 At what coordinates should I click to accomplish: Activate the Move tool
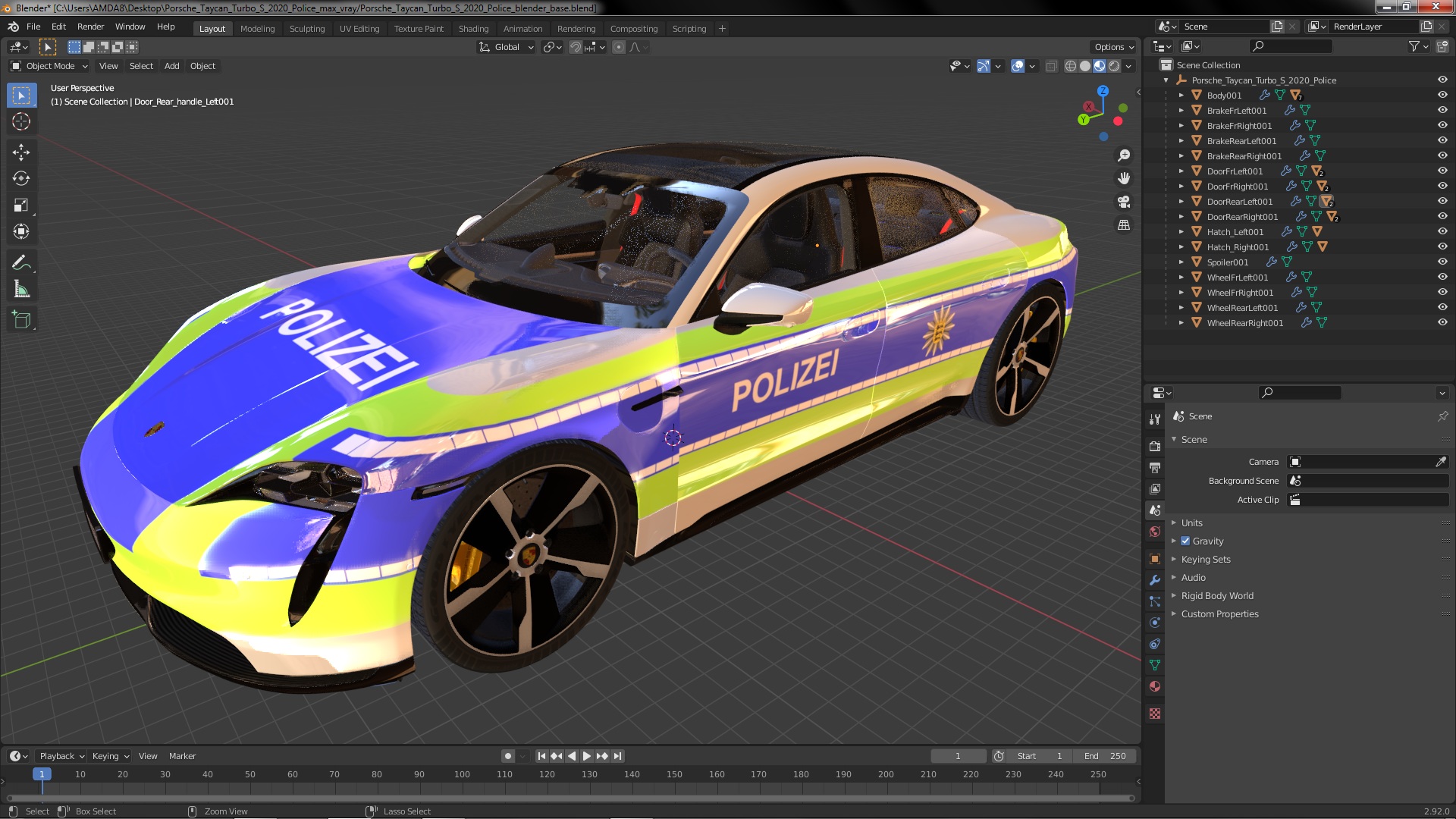(x=21, y=152)
